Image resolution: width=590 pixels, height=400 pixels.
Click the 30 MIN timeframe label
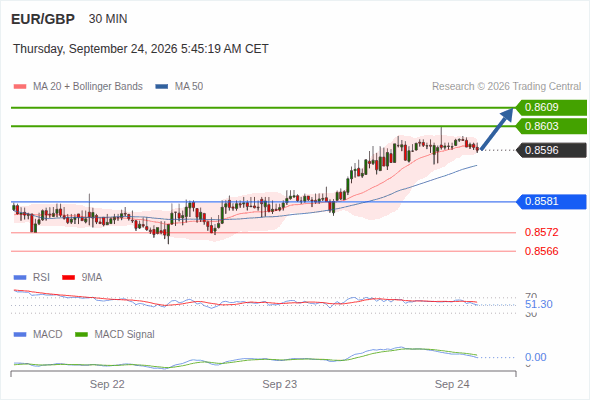[x=108, y=19]
